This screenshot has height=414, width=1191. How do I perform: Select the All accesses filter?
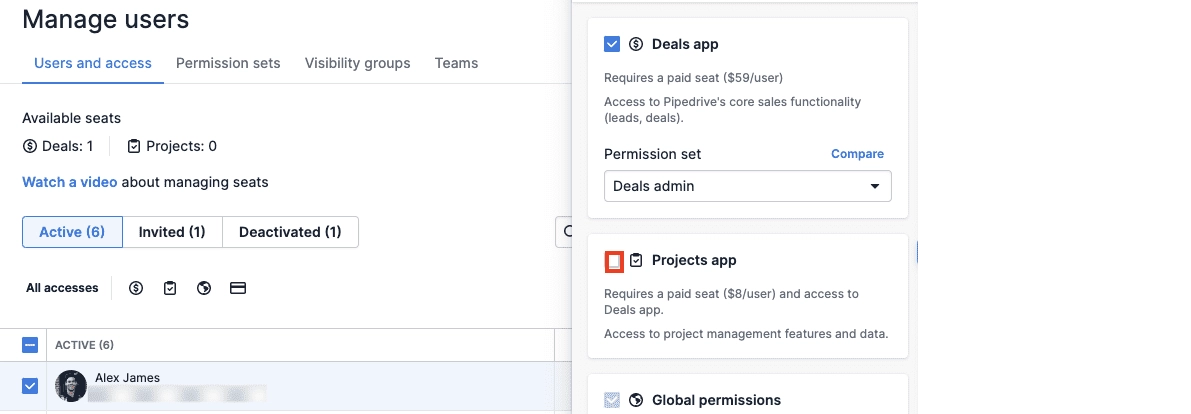(62, 288)
